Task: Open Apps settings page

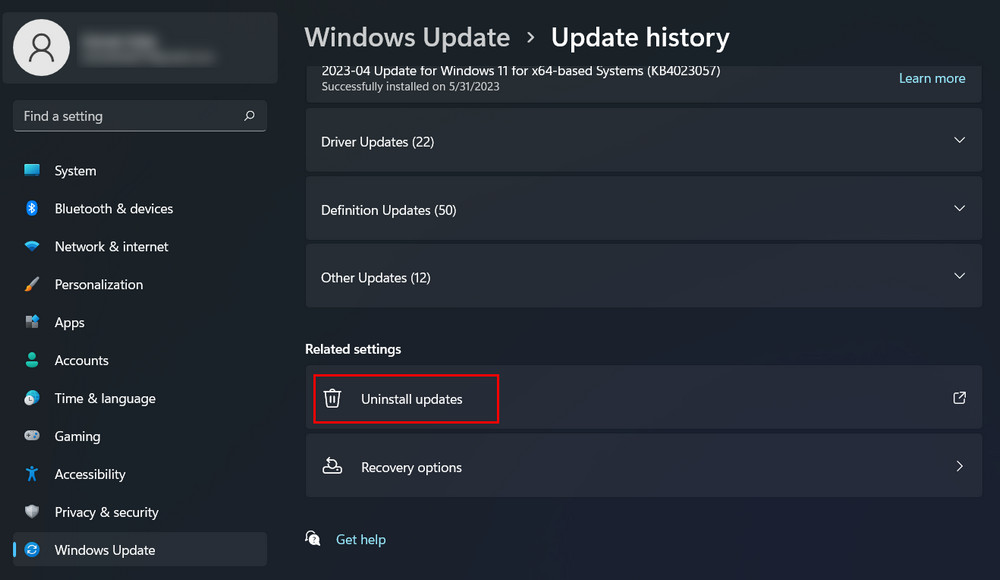Action: tap(140, 322)
